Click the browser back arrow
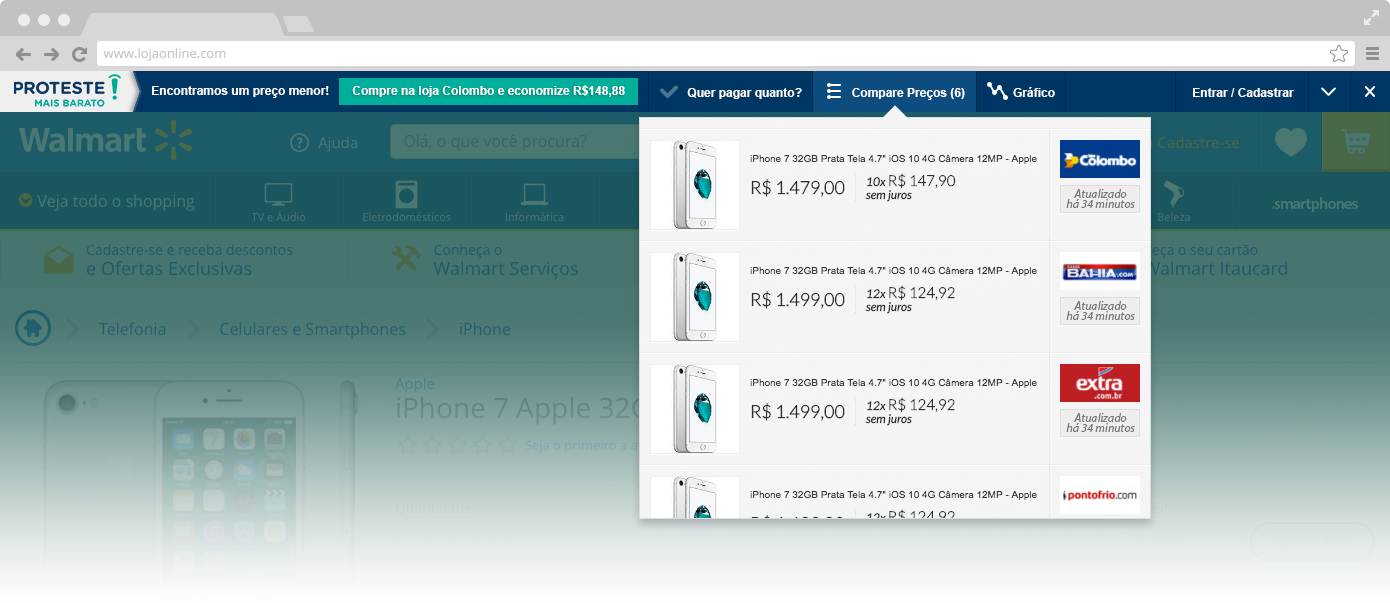This screenshot has width=1390, height=603. (x=23, y=54)
